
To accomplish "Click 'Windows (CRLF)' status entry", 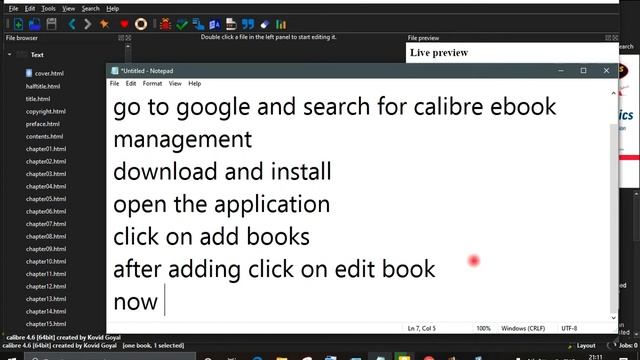I will (523, 328).
